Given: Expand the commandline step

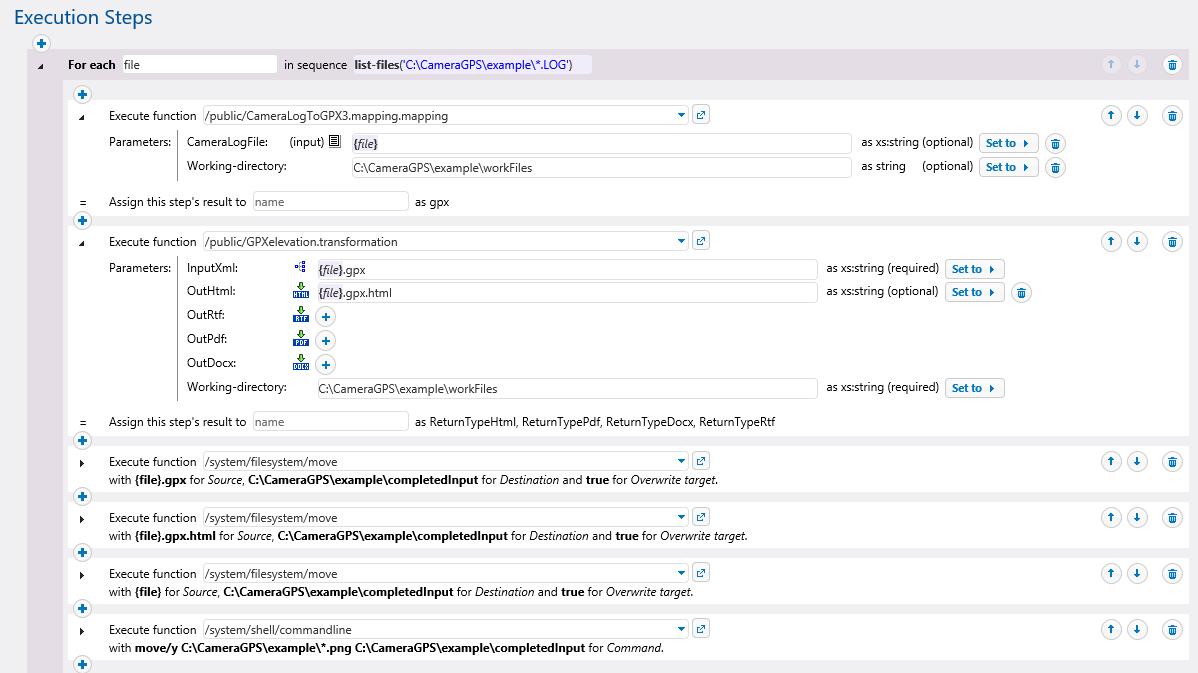Looking at the screenshot, I should pos(82,631).
